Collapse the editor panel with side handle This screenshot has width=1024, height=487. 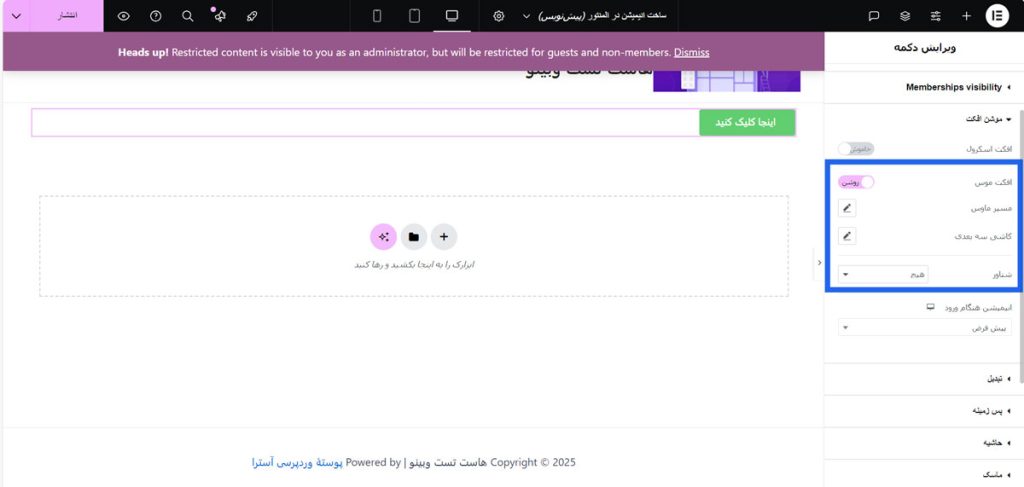click(x=819, y=262)
